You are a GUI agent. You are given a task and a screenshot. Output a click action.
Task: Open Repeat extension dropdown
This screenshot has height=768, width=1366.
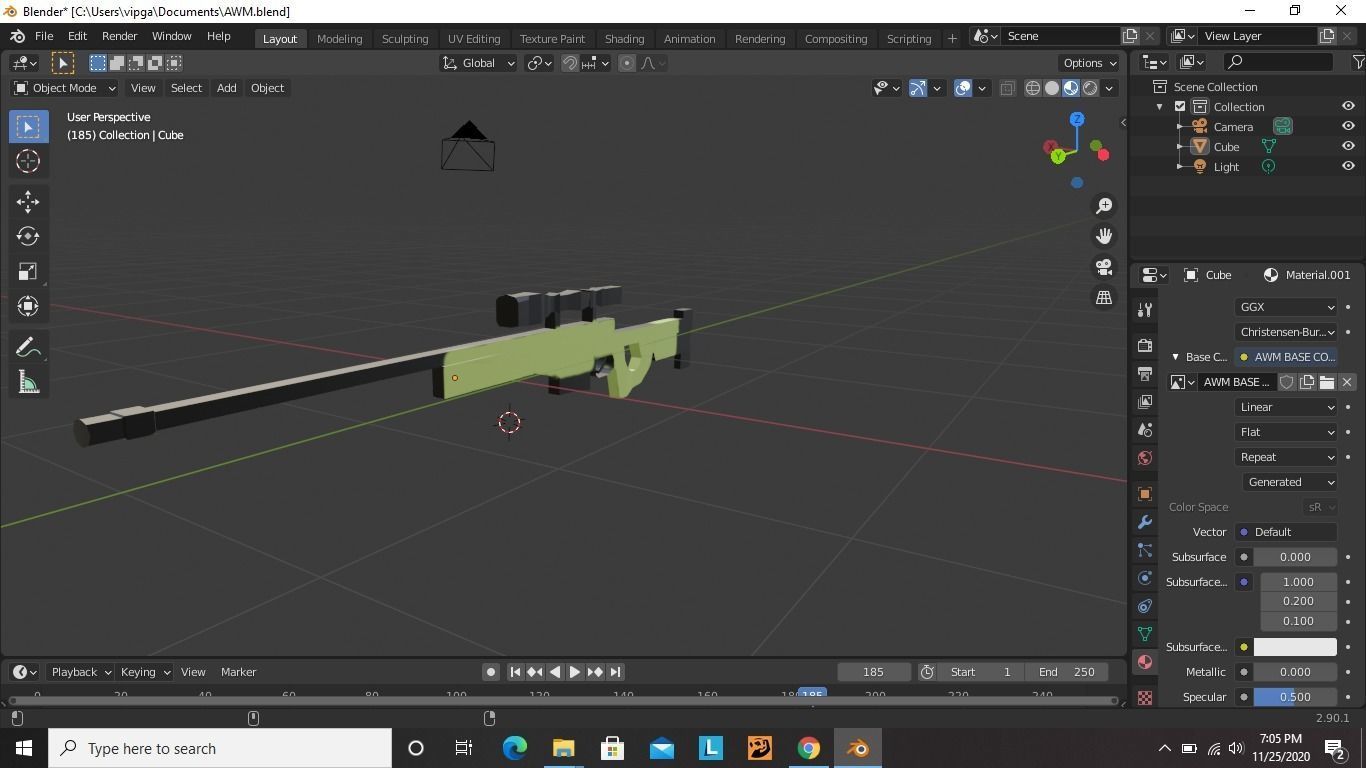coord(1286,457)
